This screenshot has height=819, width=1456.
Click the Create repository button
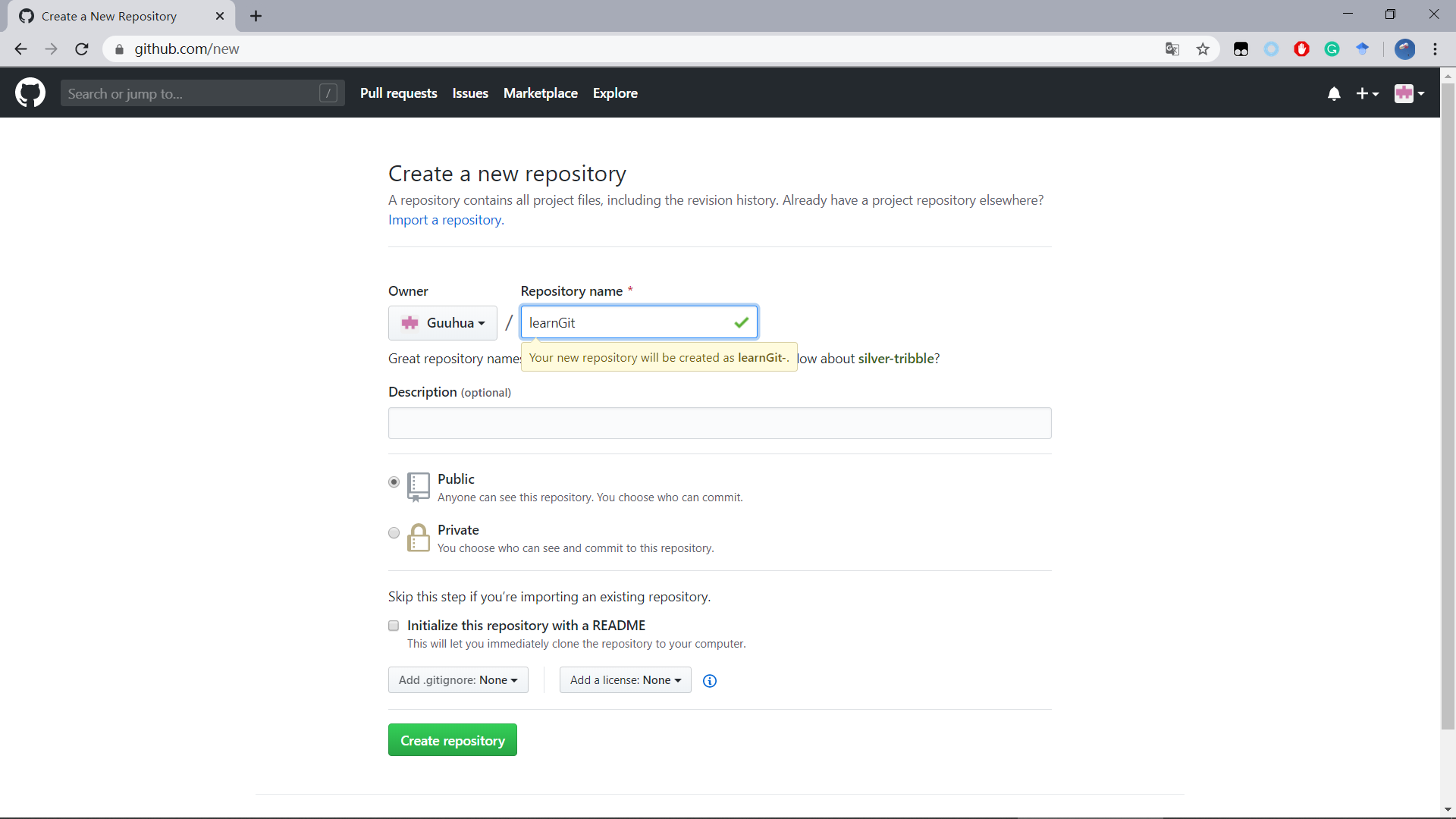(452, 740)
